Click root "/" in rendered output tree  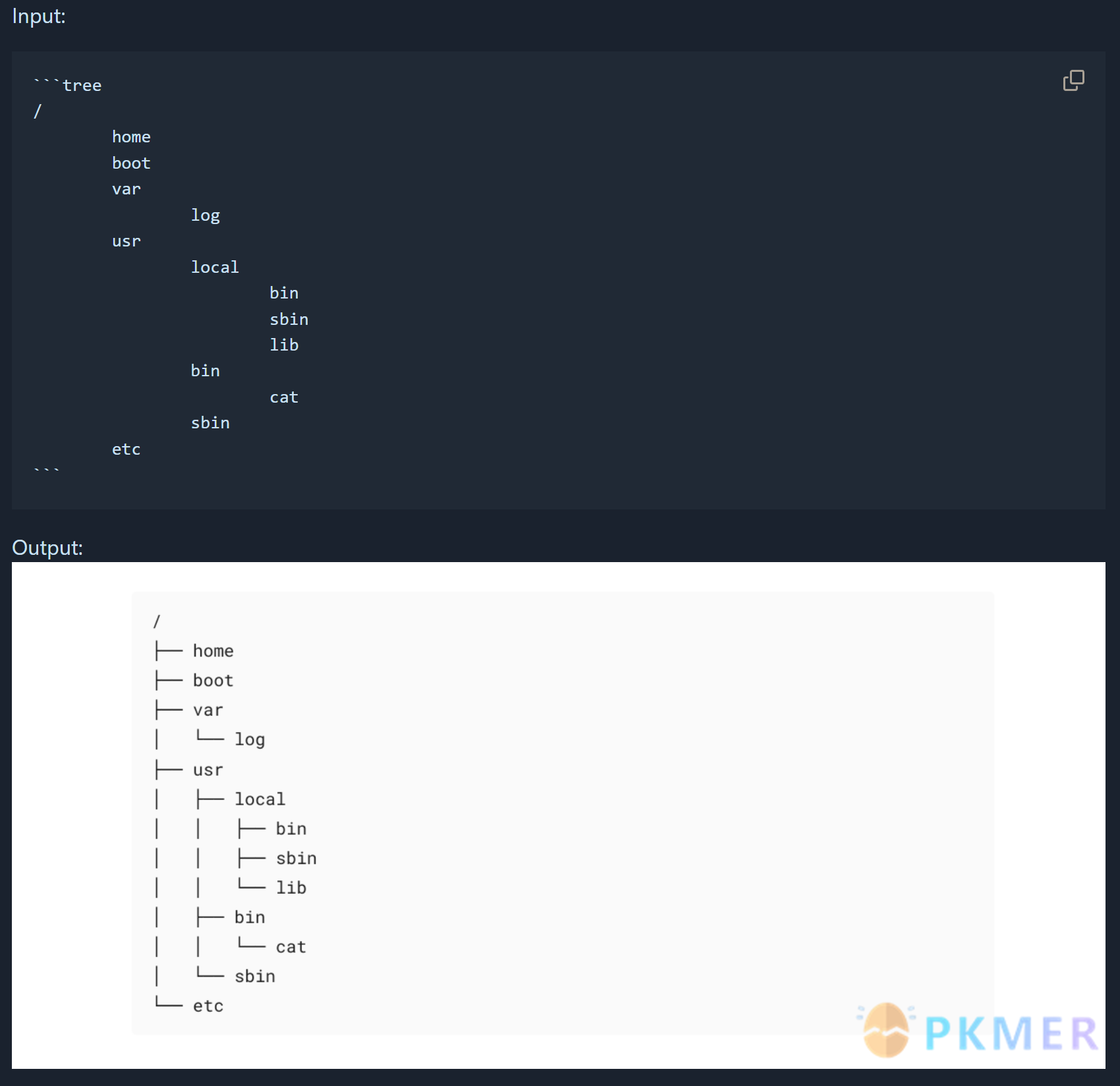pyautogui.click(x=157, y=621)
